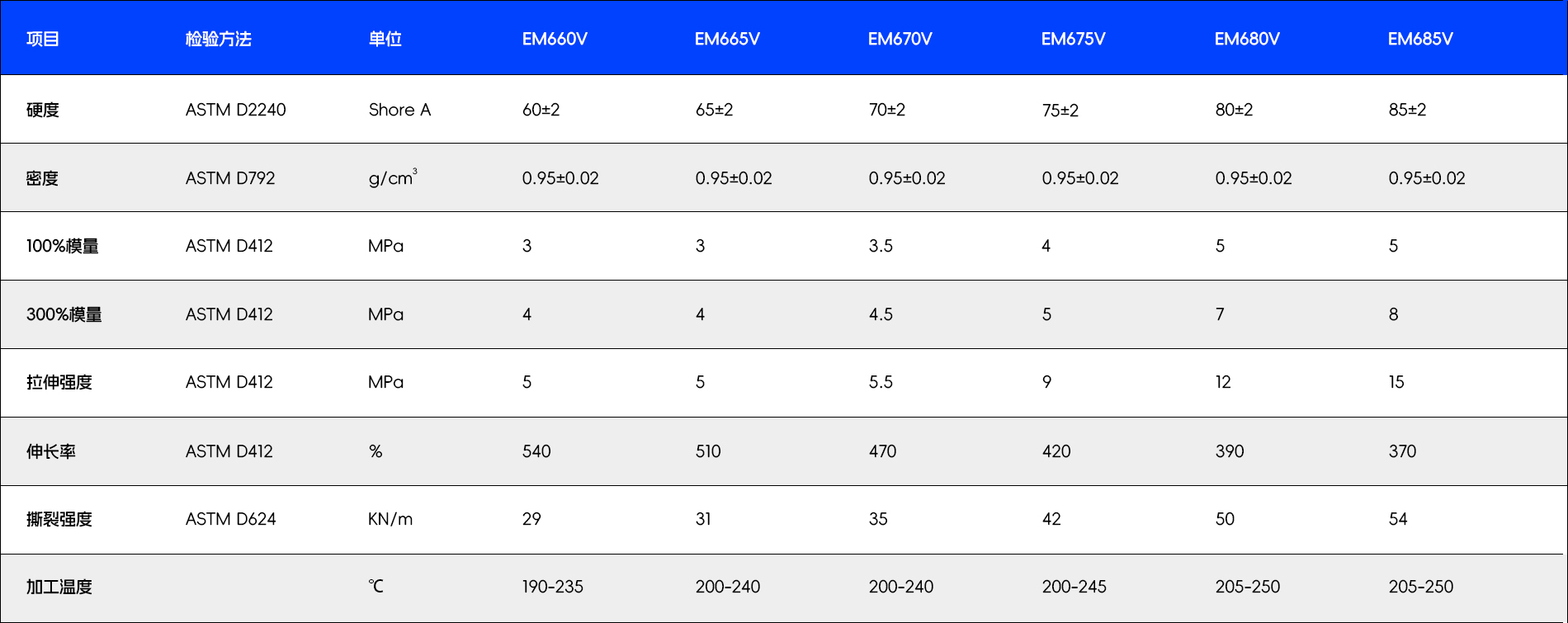The image size is (1568, 623).
Task: Click the 项目 column header
Action: click(43, 39)
